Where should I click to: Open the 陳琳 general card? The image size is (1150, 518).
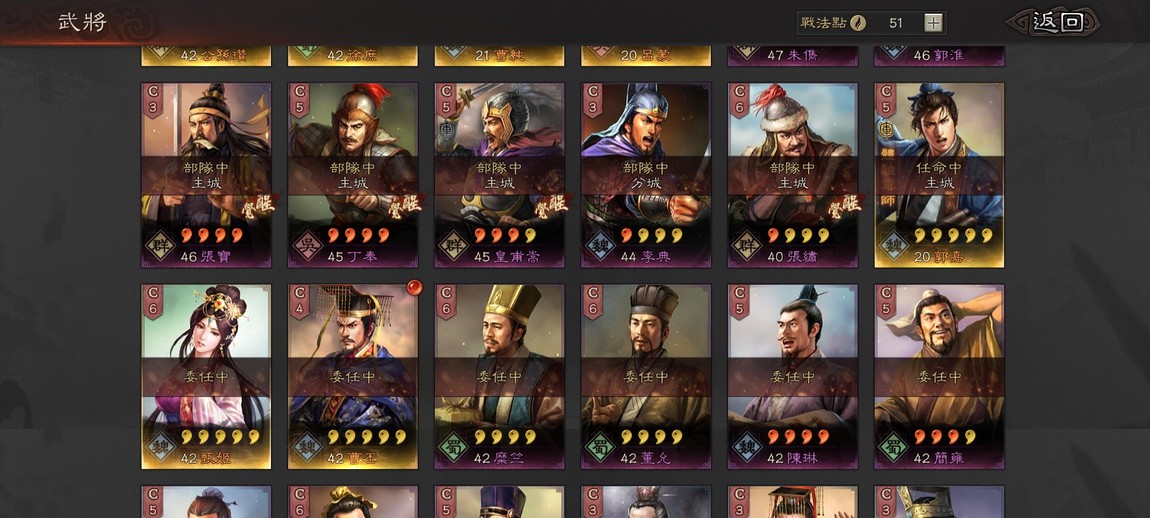click(x=793, y=377)
